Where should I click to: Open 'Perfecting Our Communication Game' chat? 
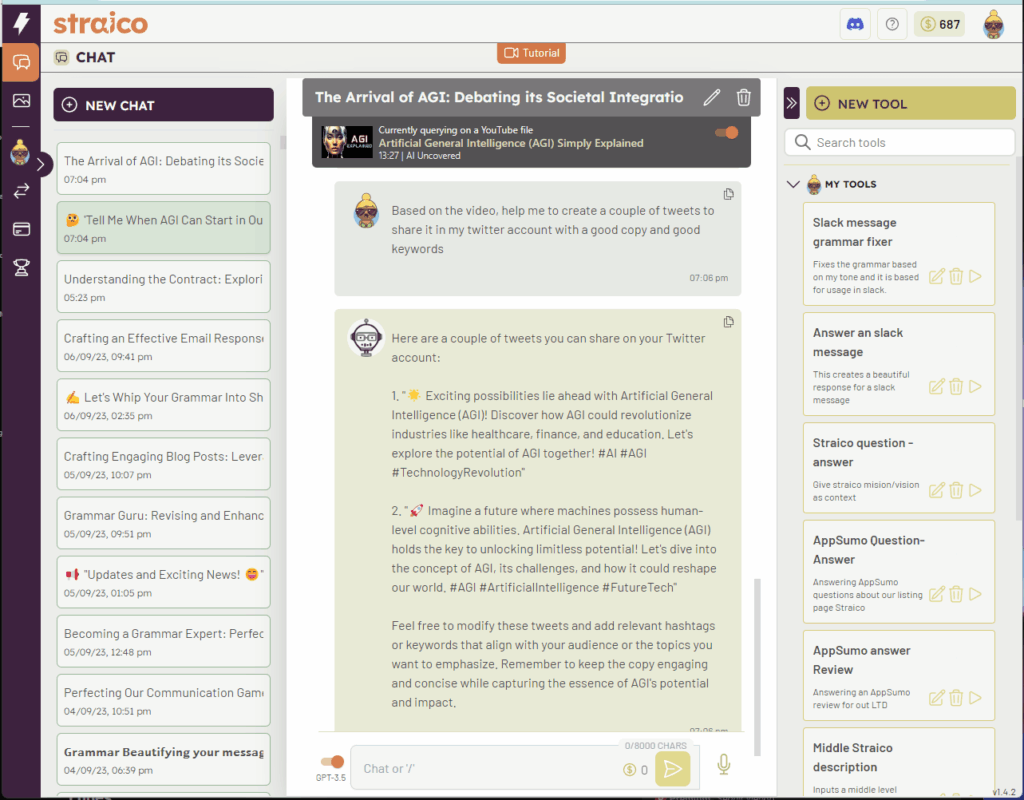click(x=163, y=701)
